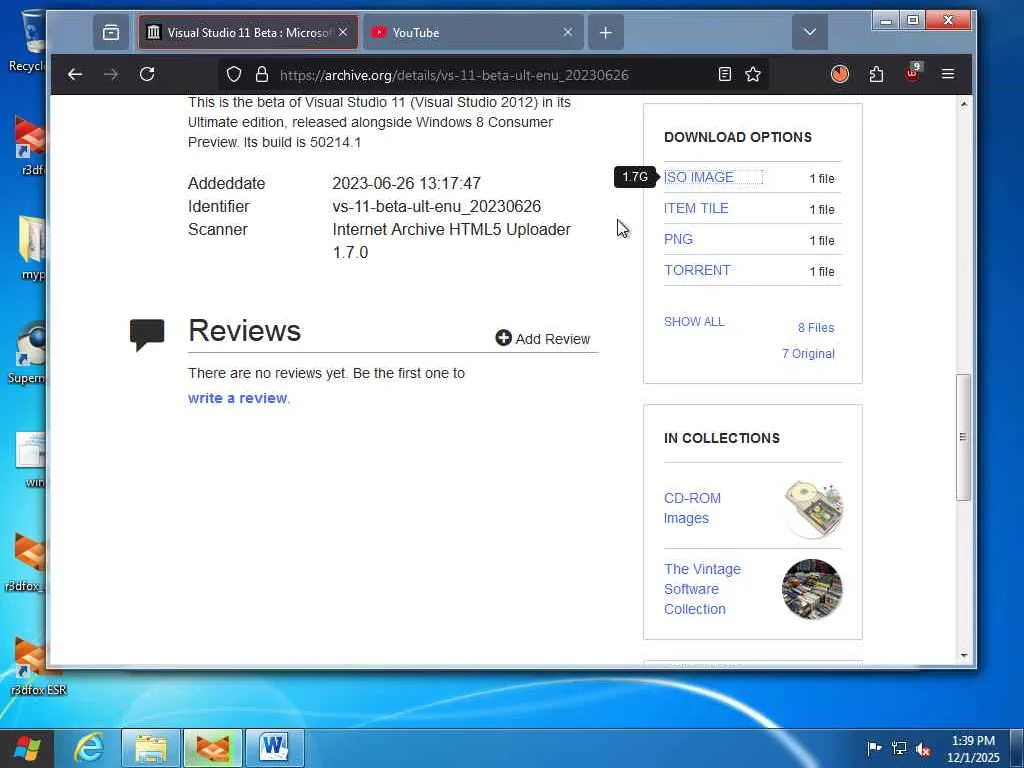Click the page vertical scrollbar thumb
The image size is (1024, 768).
(963, 437)
